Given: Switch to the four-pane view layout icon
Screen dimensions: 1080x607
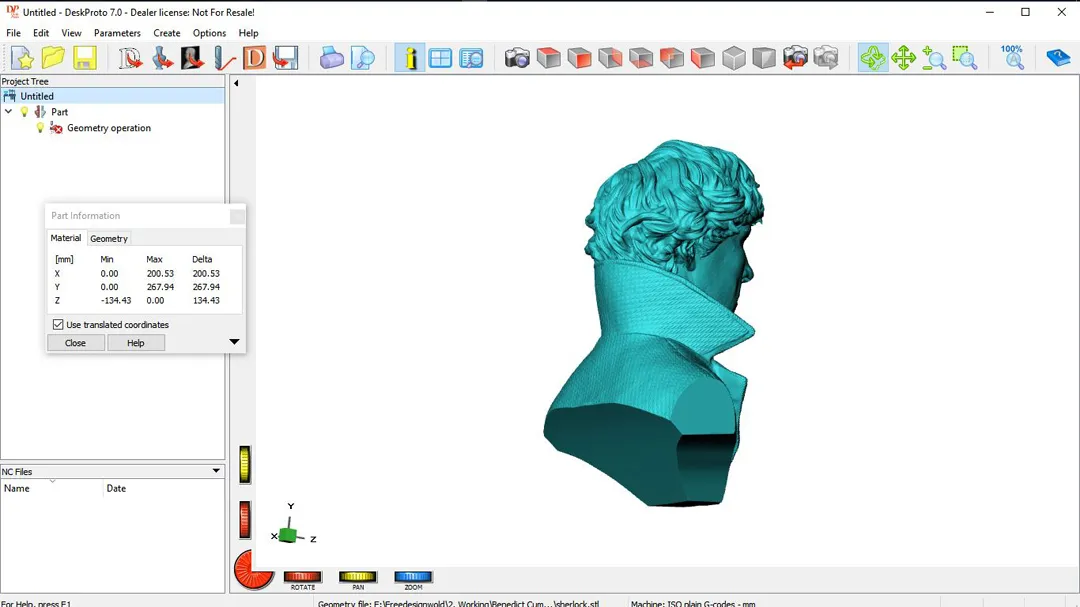Looking at the screenshot, I should coord(440,59).
